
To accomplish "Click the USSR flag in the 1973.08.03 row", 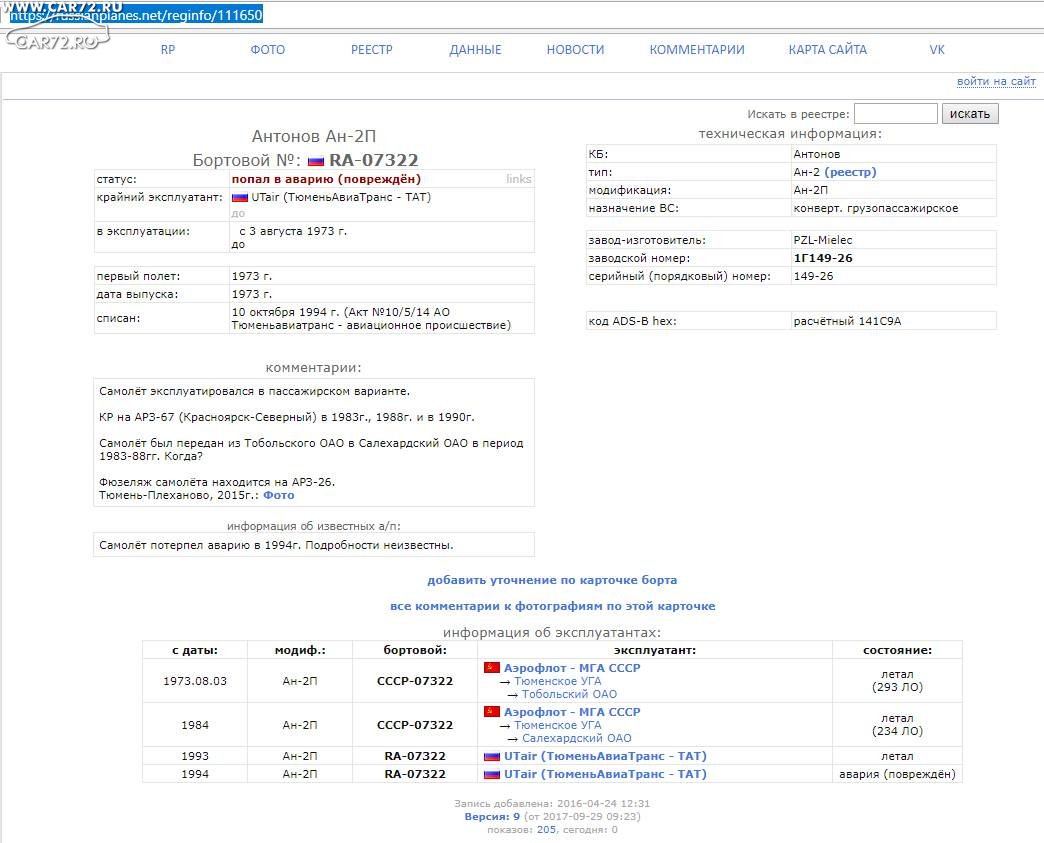I will pyautogui.click(x=492, y=667).
